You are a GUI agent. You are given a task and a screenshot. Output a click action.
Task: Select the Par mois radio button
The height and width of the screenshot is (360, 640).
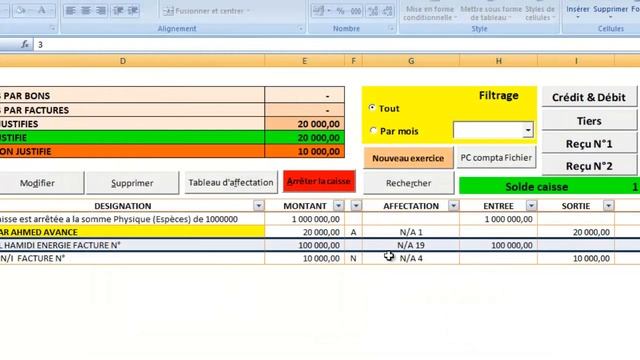pyautogui.click(x=373, y=131)
